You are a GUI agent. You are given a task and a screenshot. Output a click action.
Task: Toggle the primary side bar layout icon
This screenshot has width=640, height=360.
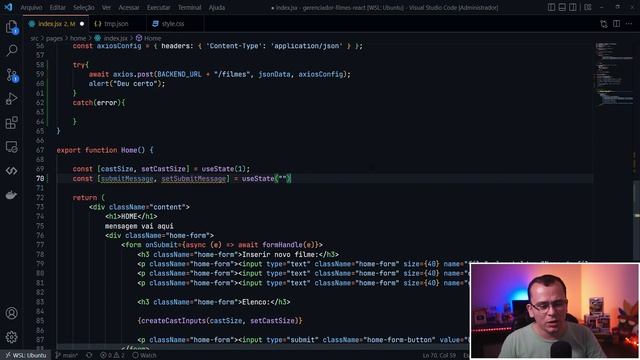click(x=551, y=7)
